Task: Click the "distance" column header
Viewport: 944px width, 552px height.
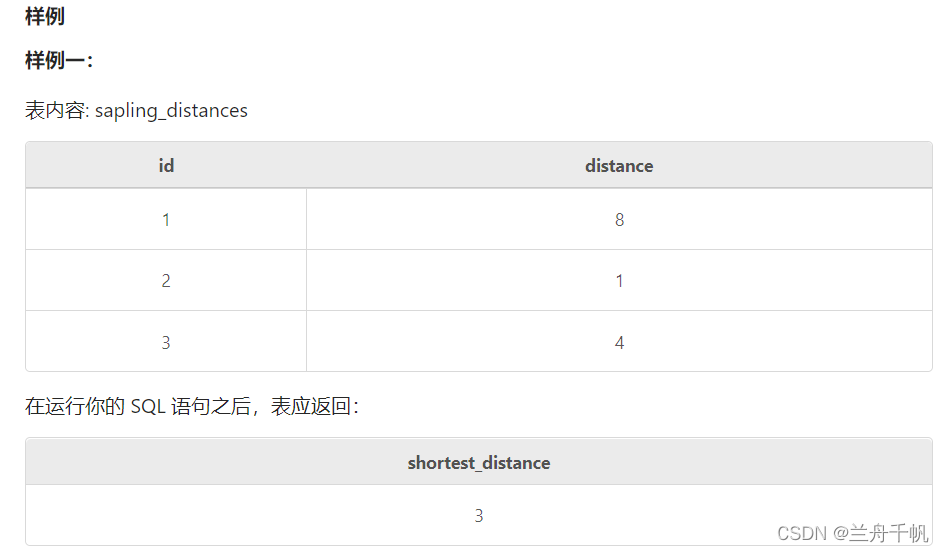Action: click(619, 166)
